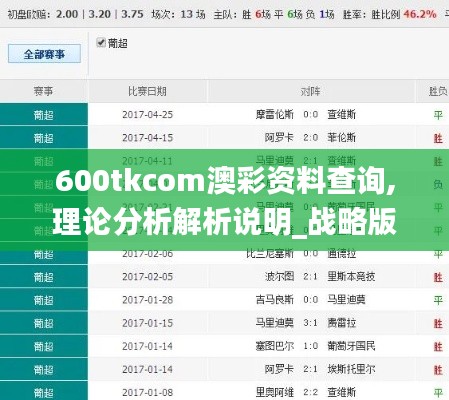449x400 pixels.
Task: Uncheck the 葡超 league checkbox
Action: [x=101, y=43]
